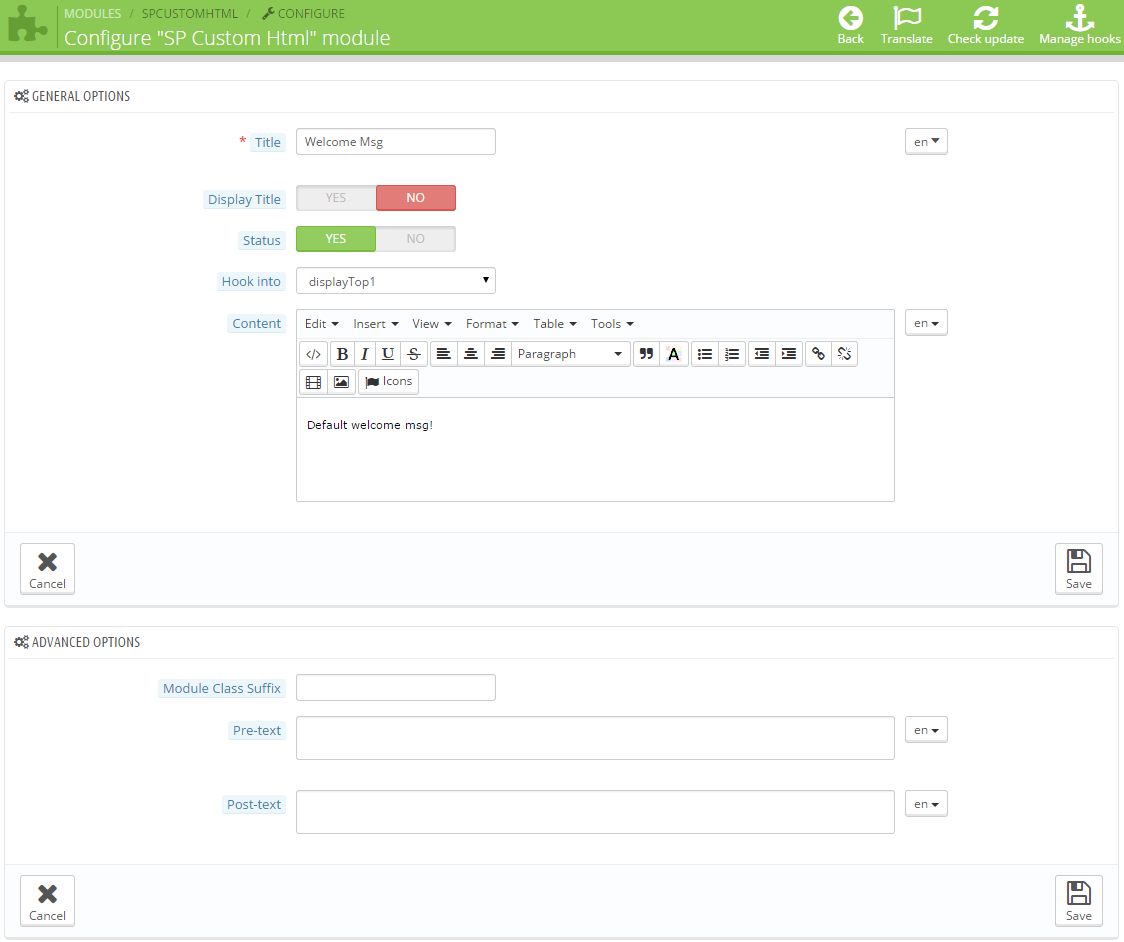Click the insert link icon

tap(818, 354)
